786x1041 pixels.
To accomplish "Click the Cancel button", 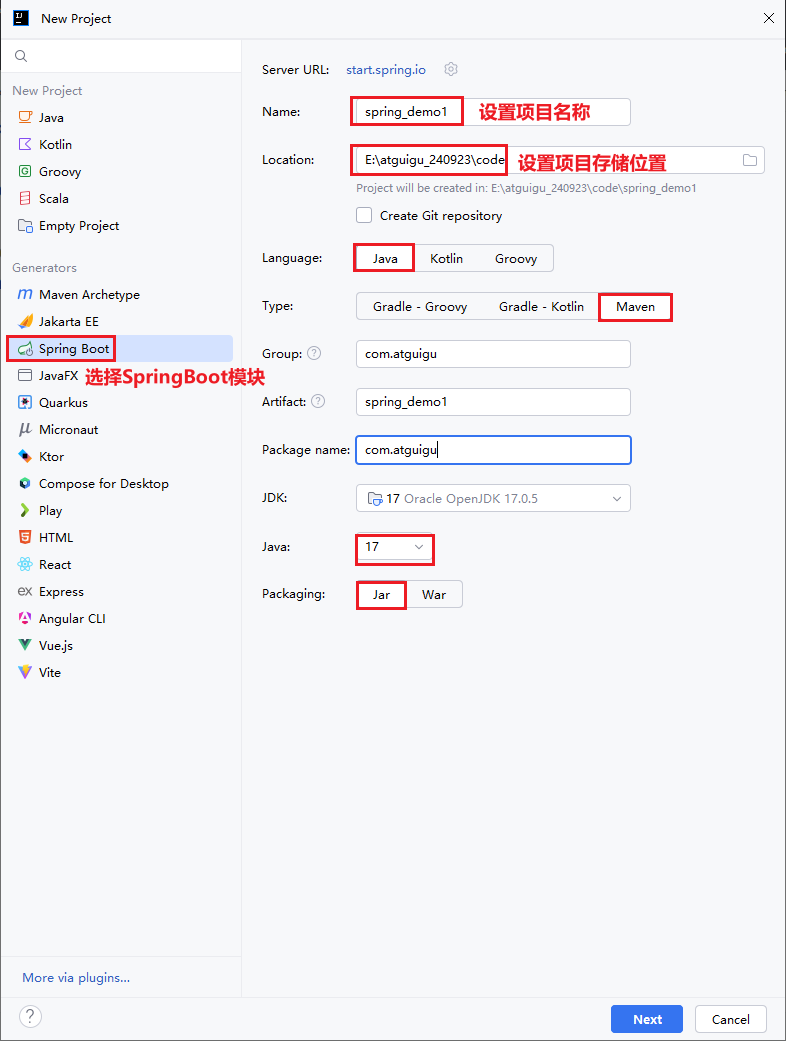I will point(731,1019).
